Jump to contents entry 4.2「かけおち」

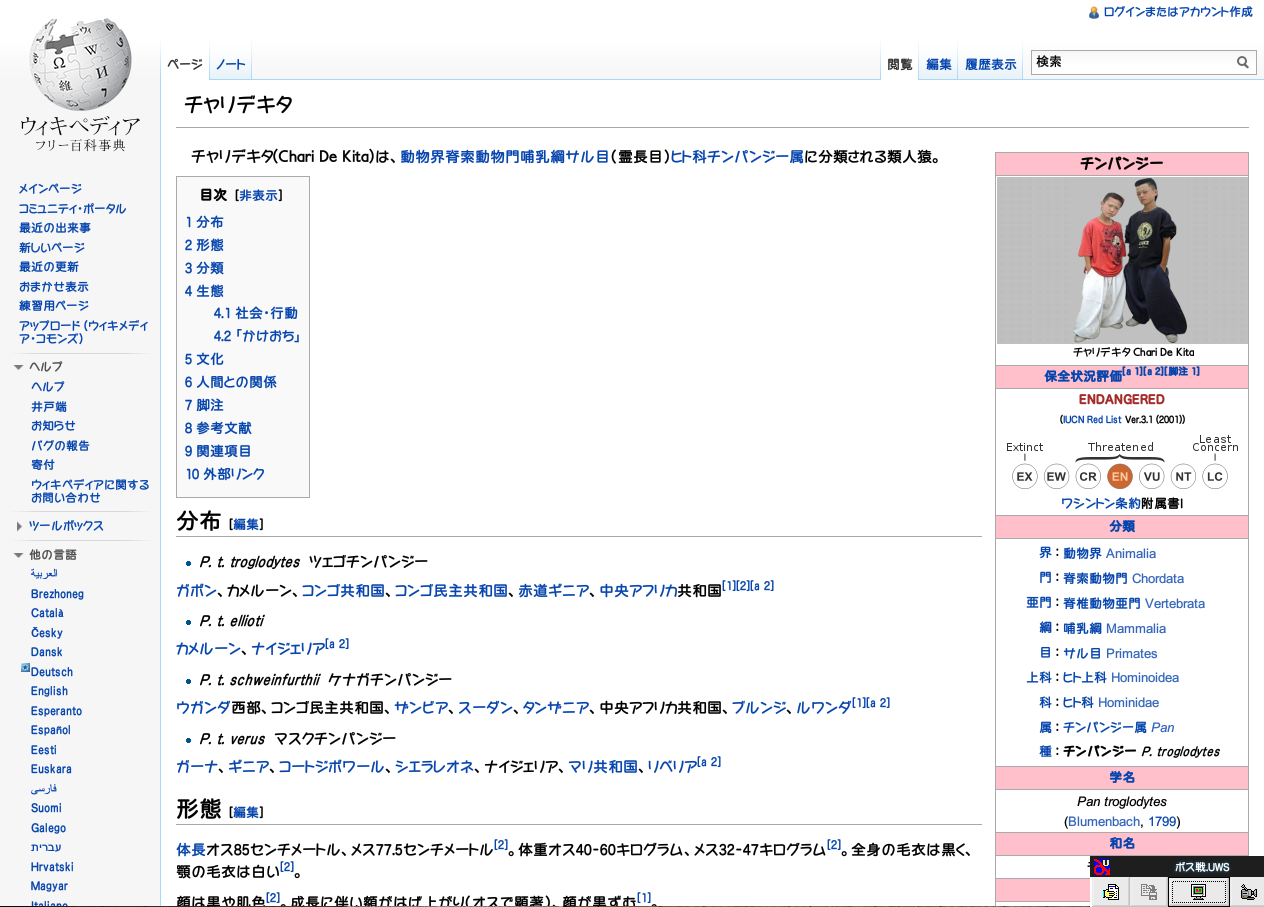(257, 336)
